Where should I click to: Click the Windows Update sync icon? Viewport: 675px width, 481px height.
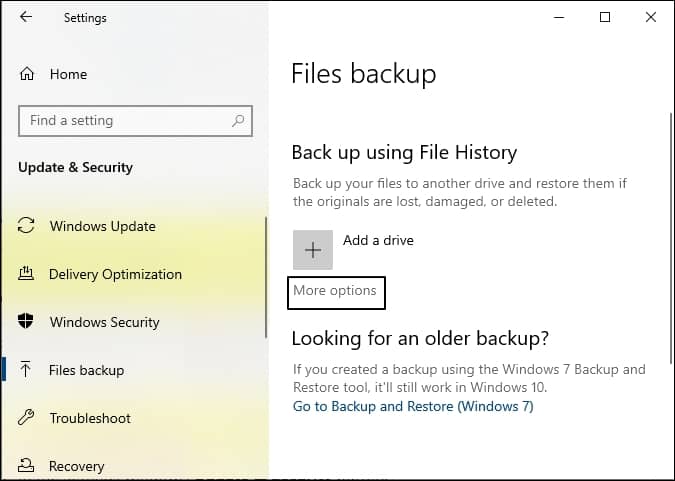tap(26, 225)
